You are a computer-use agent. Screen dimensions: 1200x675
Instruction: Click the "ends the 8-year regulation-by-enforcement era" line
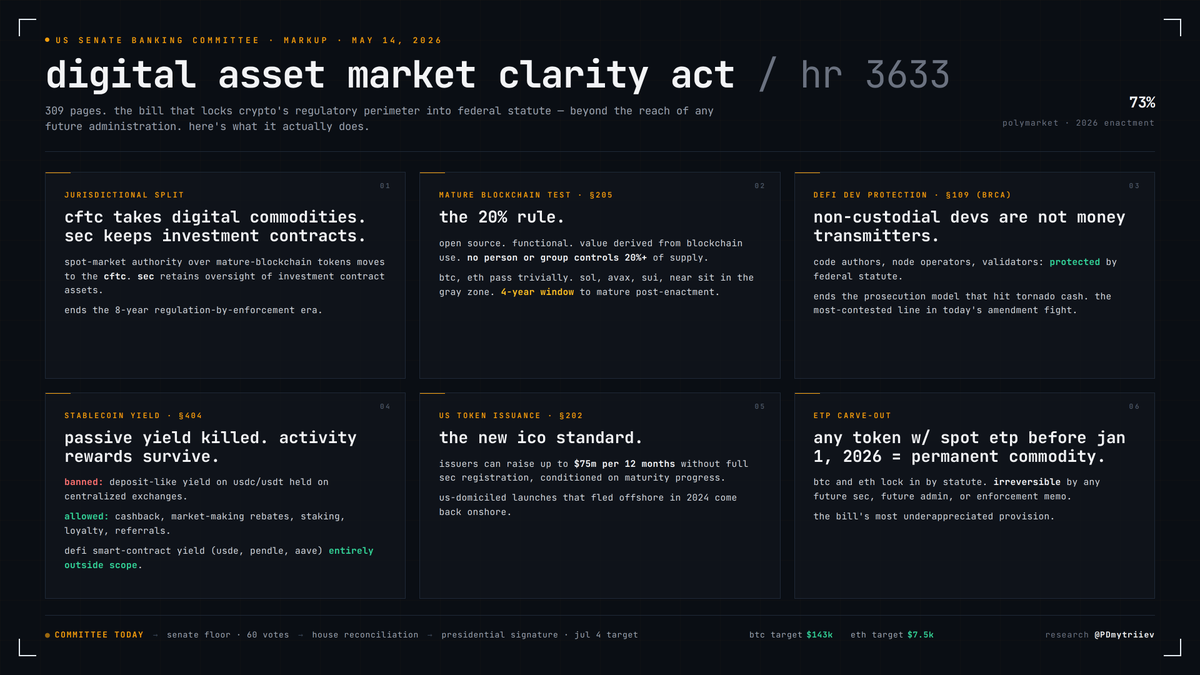193,309
